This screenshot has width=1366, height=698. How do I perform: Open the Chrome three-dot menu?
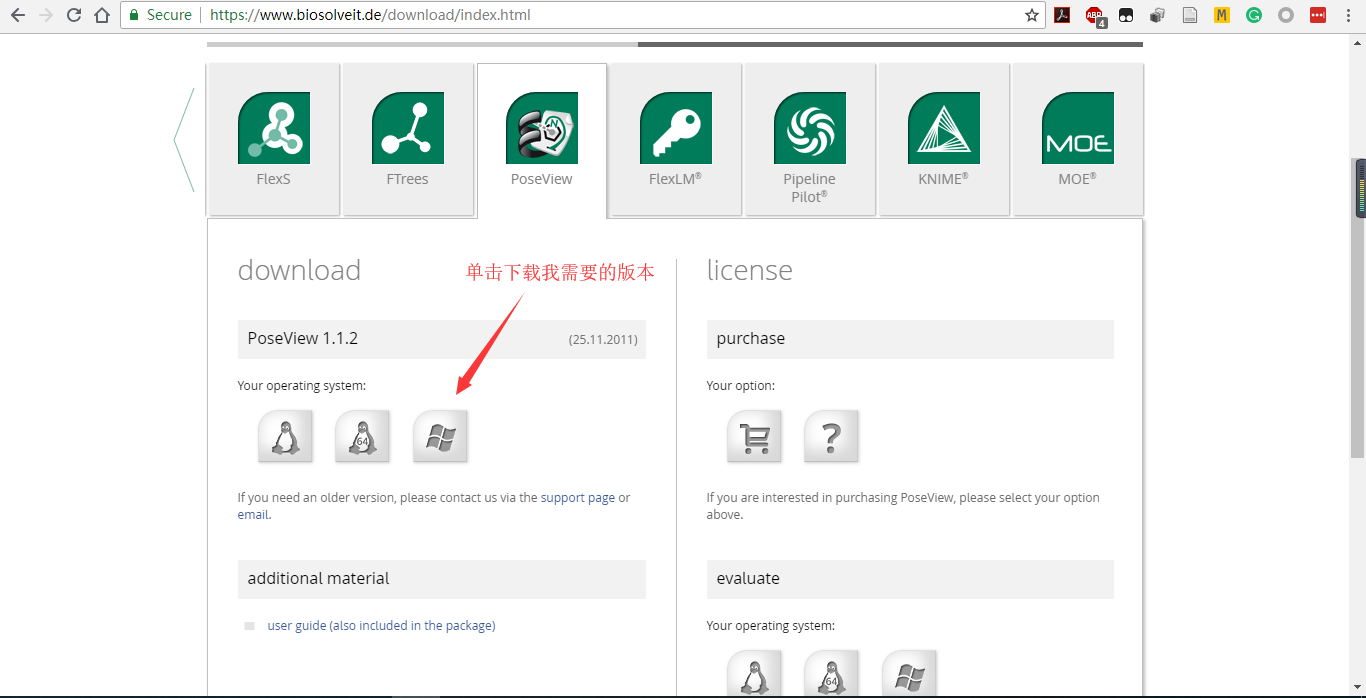point(1349,15)
